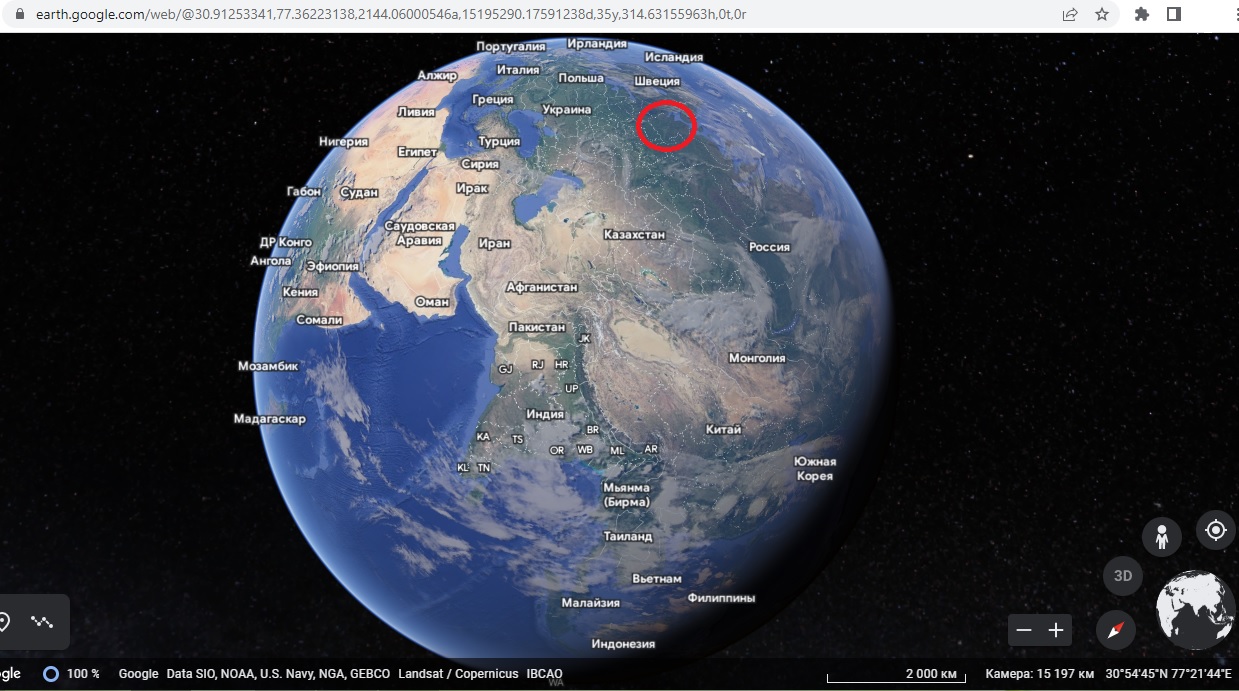1239x691 pixels.
Task: Open Pegman Street View mode
Action: [x=1162, y=537]
